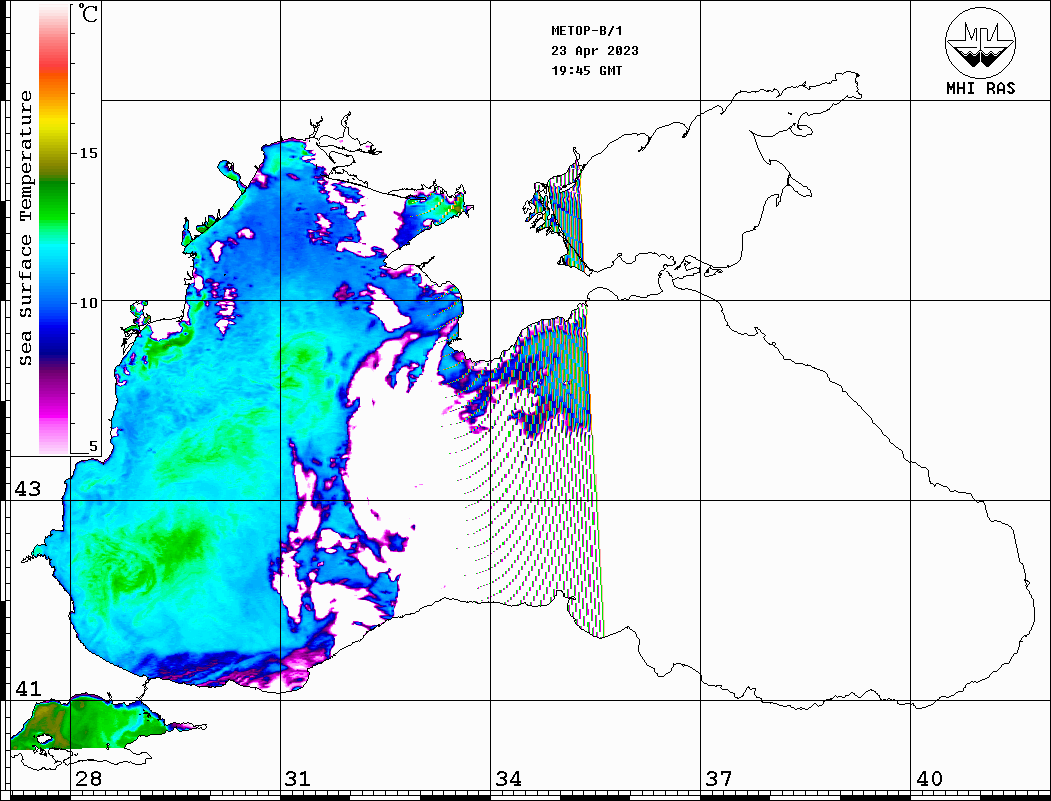Click the '10' tick on temperature scale

(88, 303)
